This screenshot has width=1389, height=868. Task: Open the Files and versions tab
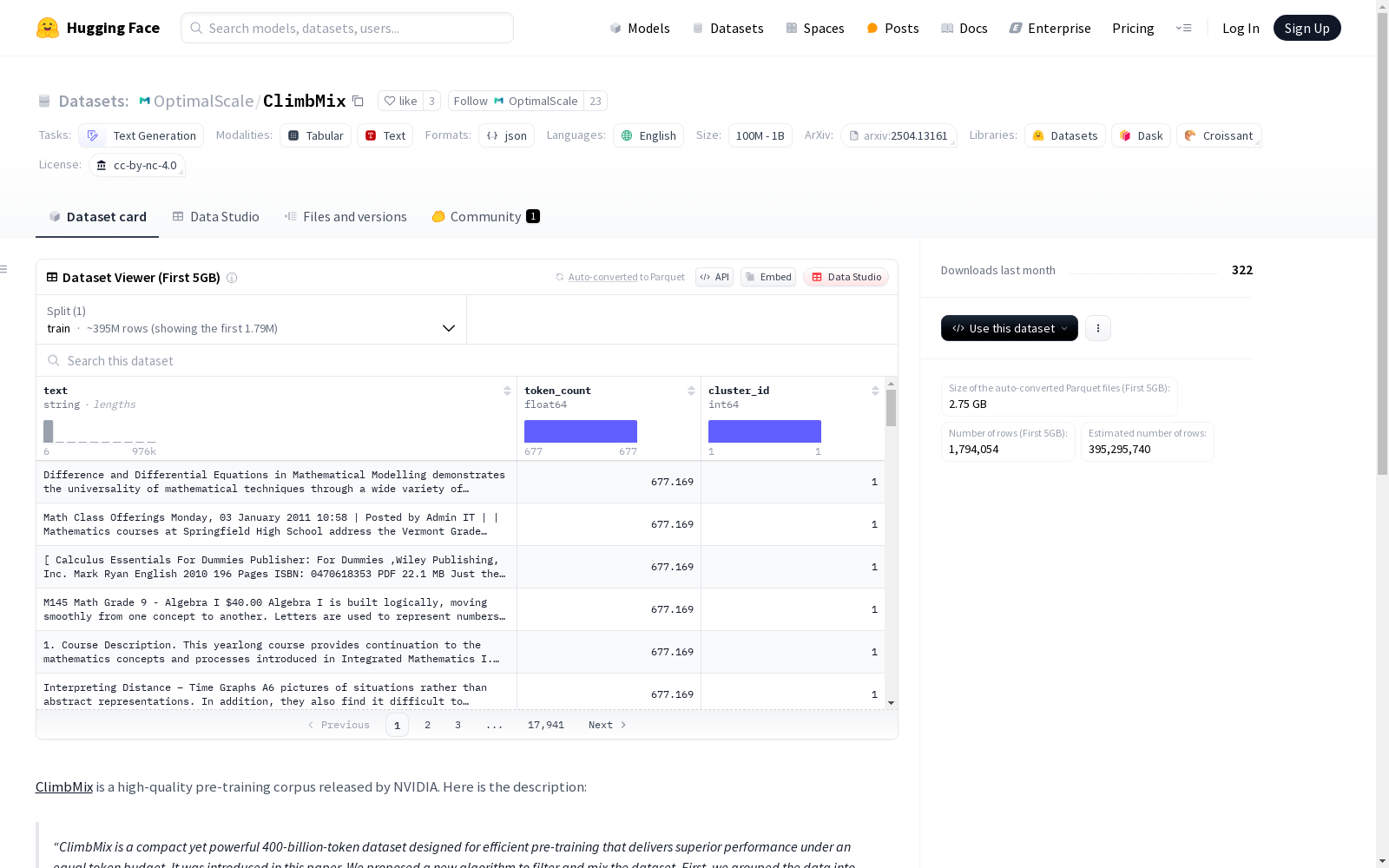click(346, 217)
